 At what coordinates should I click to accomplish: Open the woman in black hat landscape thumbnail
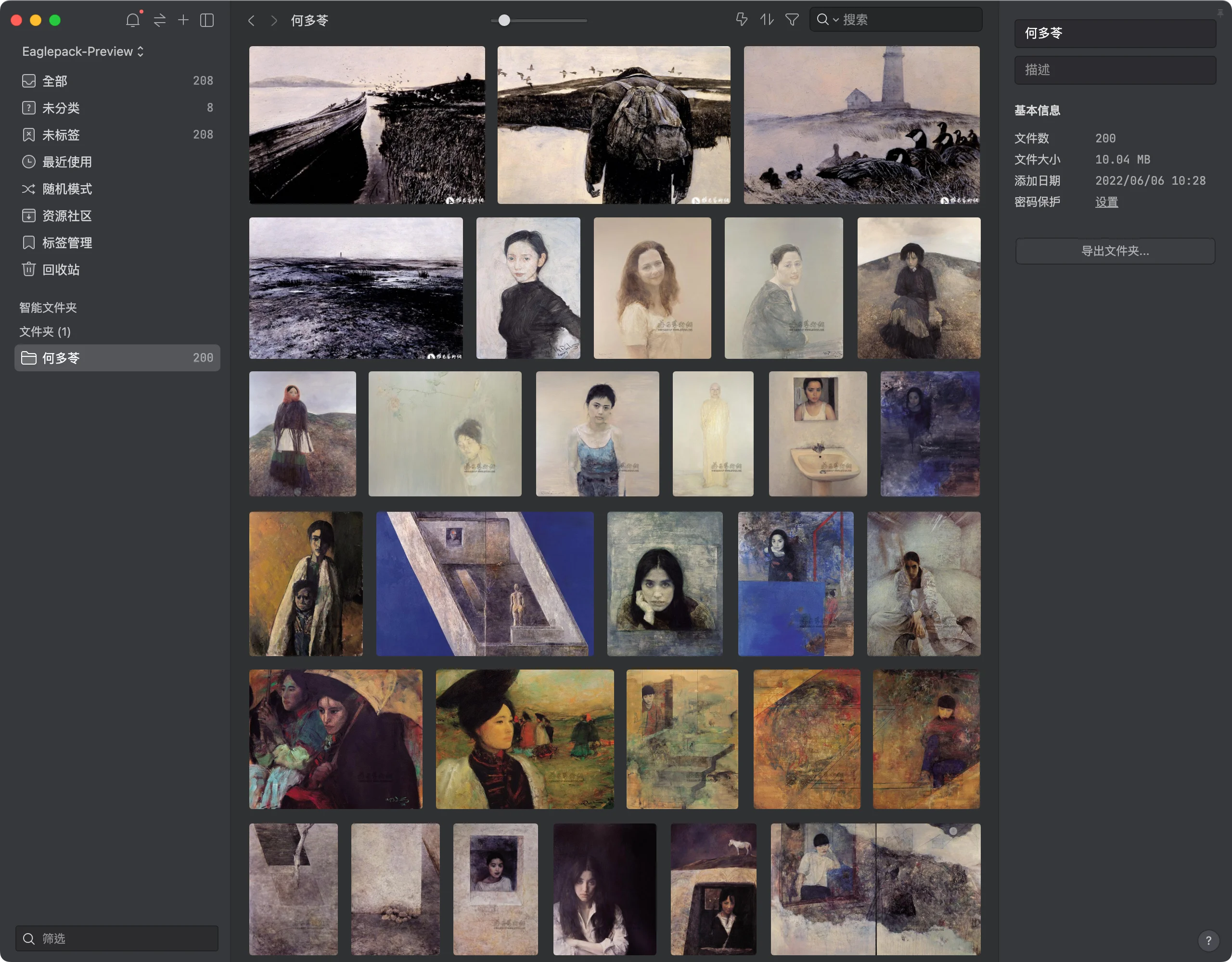click(525, 739)
